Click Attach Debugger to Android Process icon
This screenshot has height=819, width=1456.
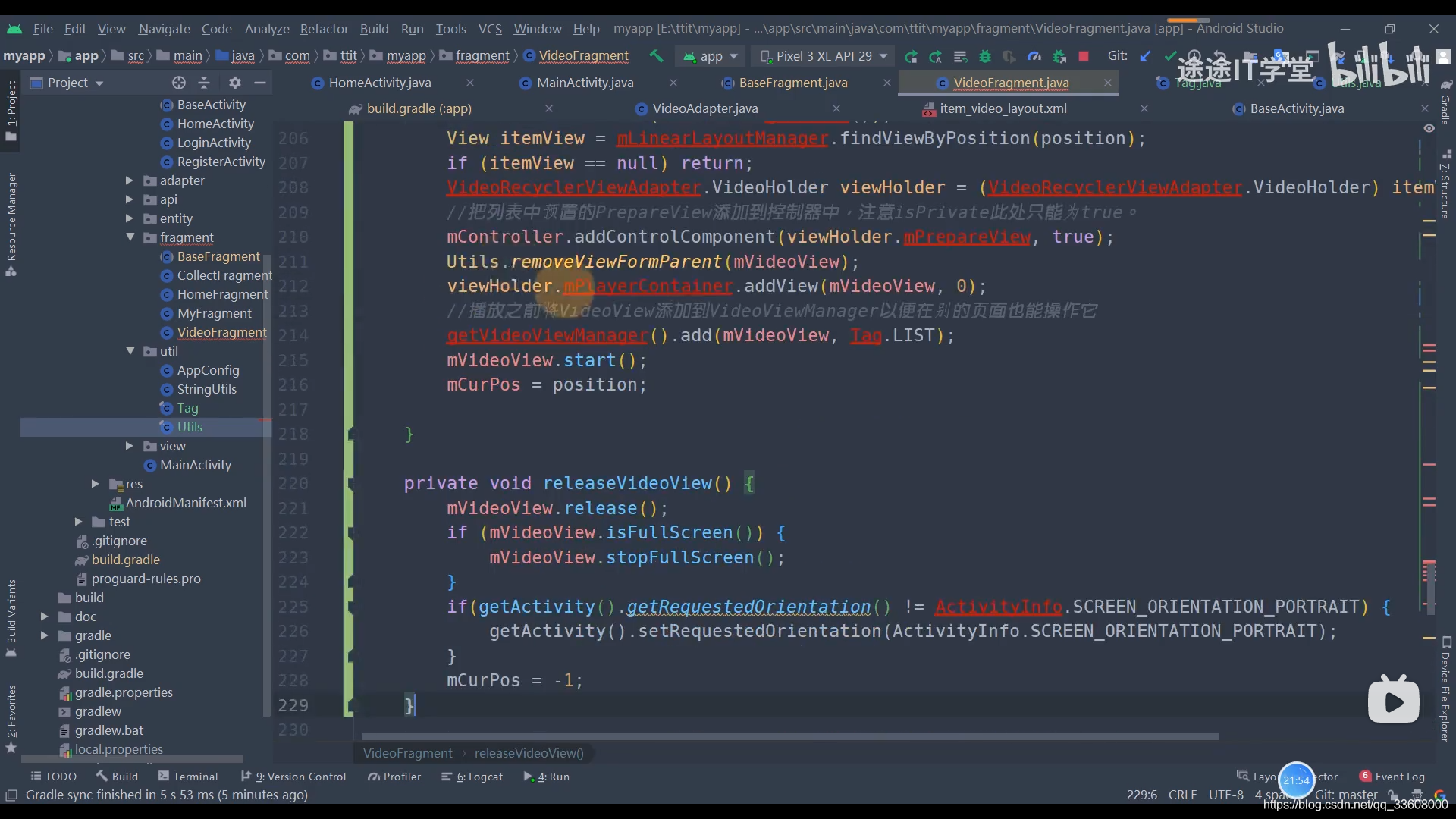[x=1059, y=56]
